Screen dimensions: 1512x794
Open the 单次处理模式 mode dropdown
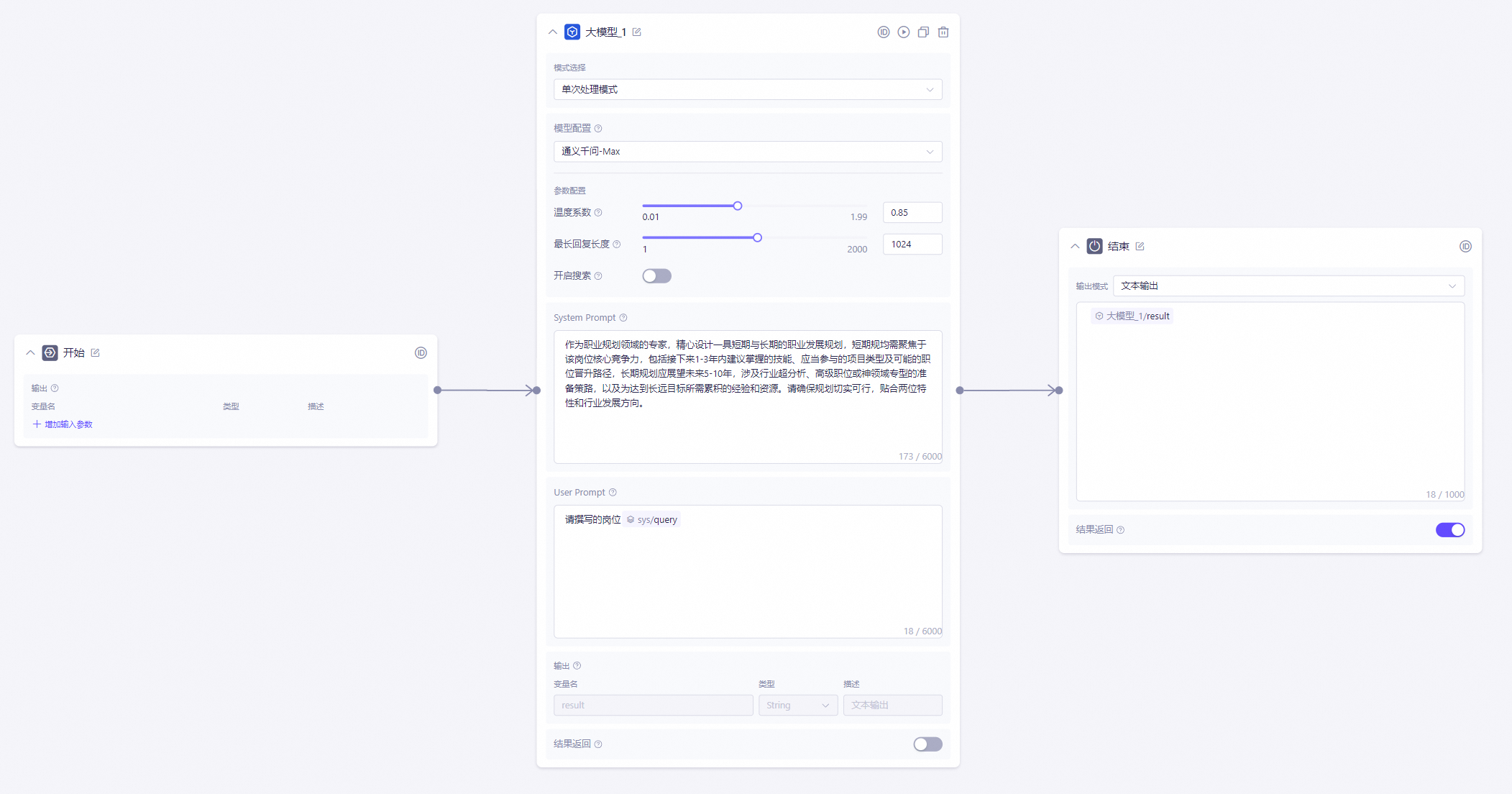pos(748,90)
